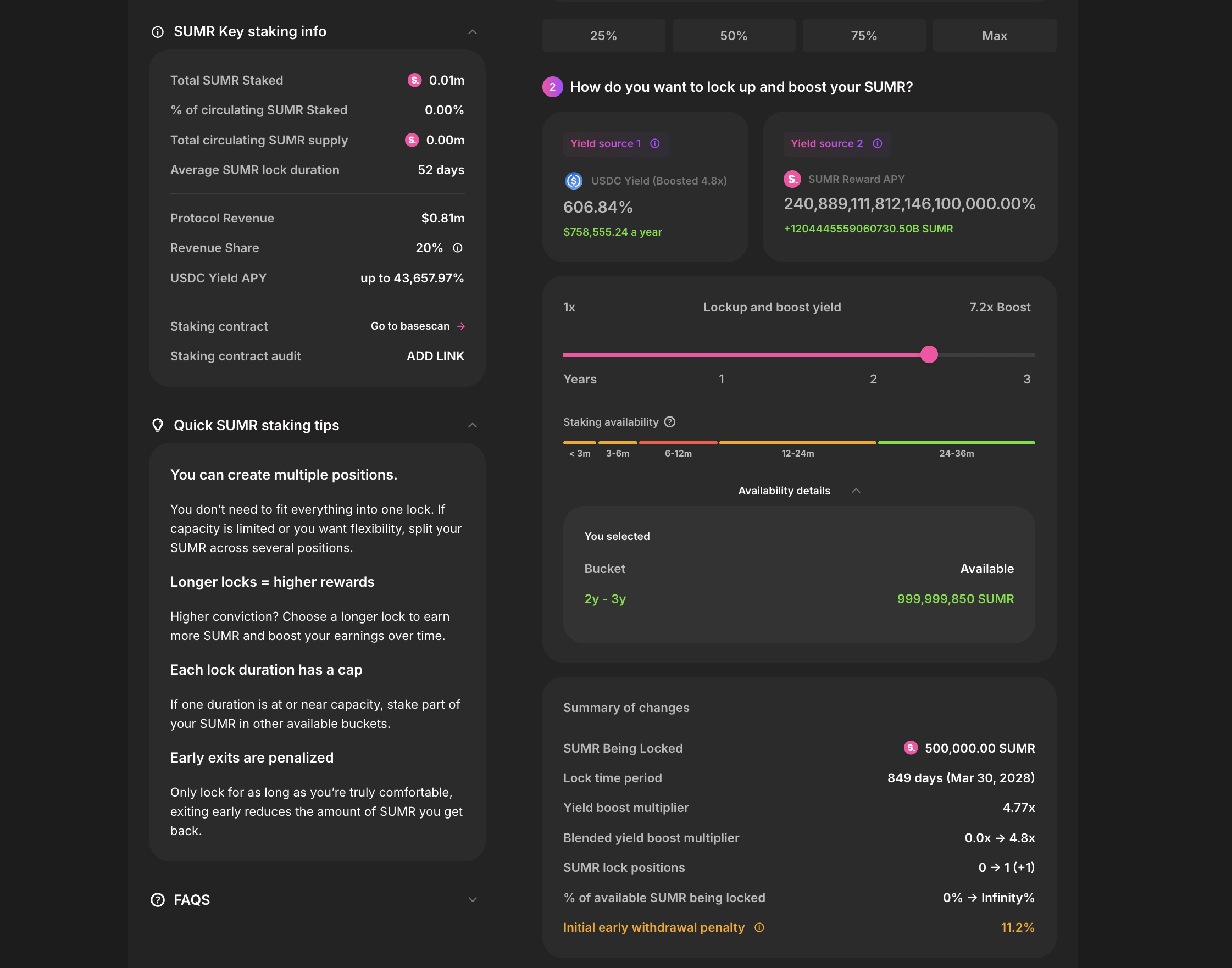Click the lockup boost slider handle
1232x968 pixels.
click(x=929, y=354)
